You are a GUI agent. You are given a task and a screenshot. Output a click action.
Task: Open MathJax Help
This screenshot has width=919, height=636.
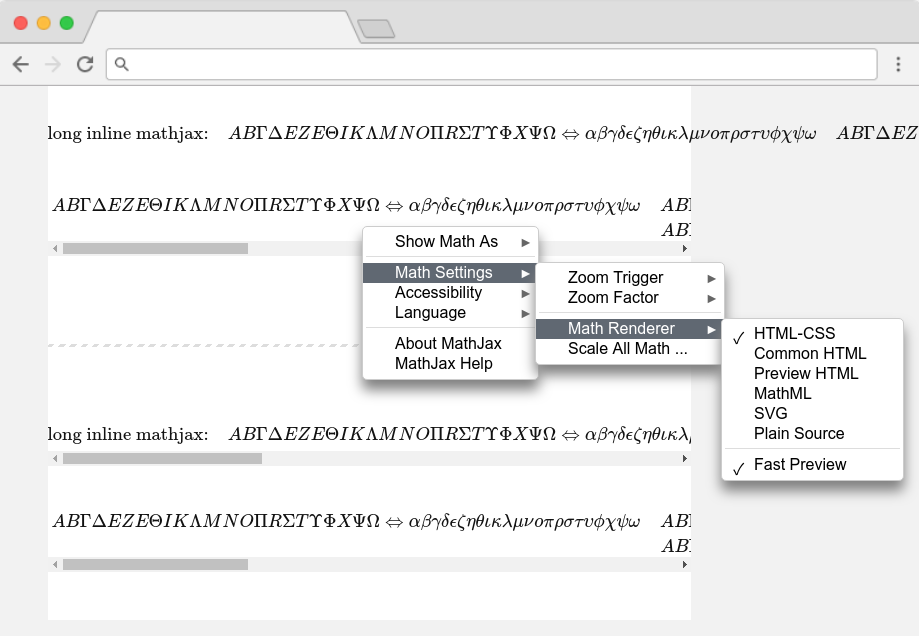pos(443,363)
